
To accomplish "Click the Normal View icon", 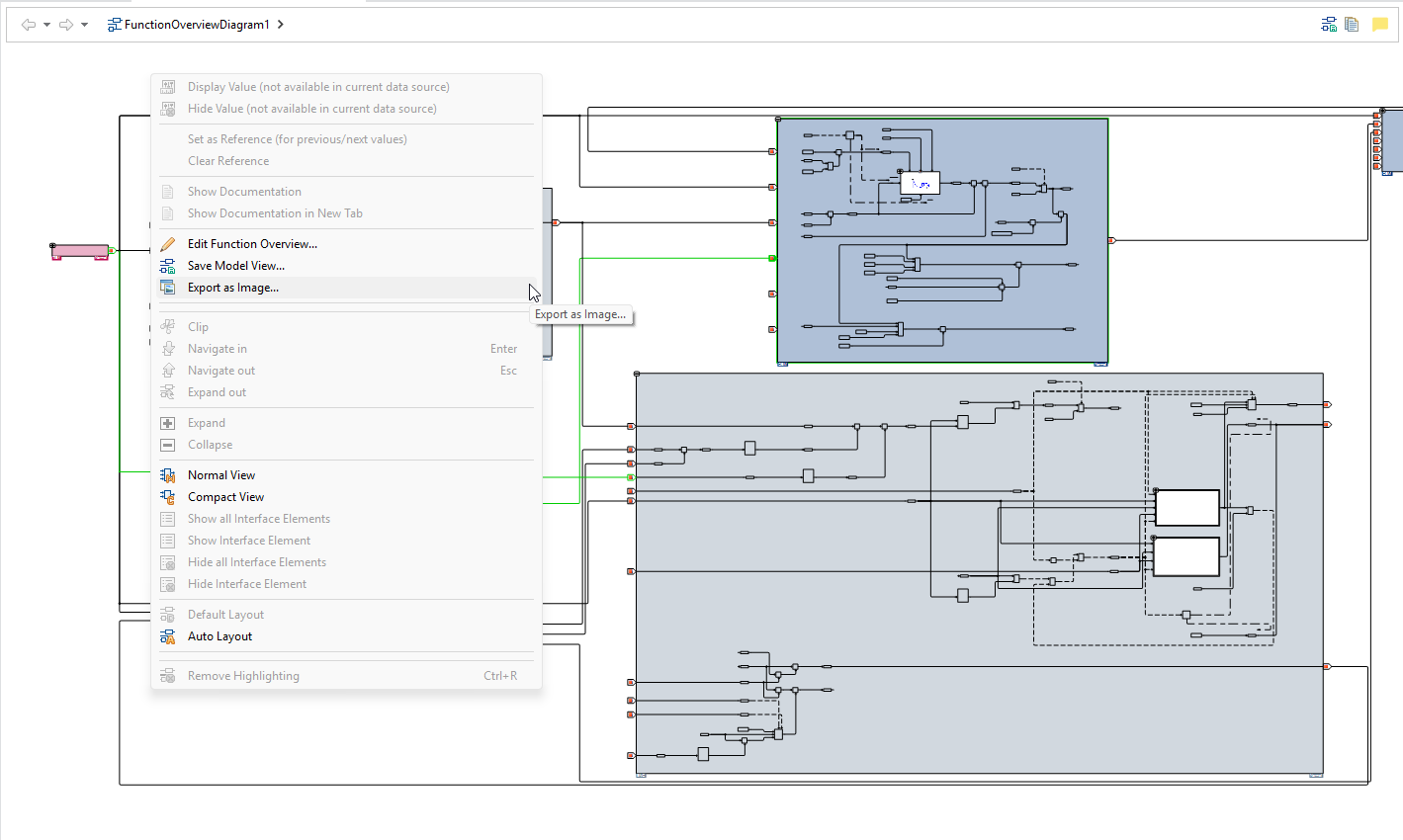I will coord(168,474).
